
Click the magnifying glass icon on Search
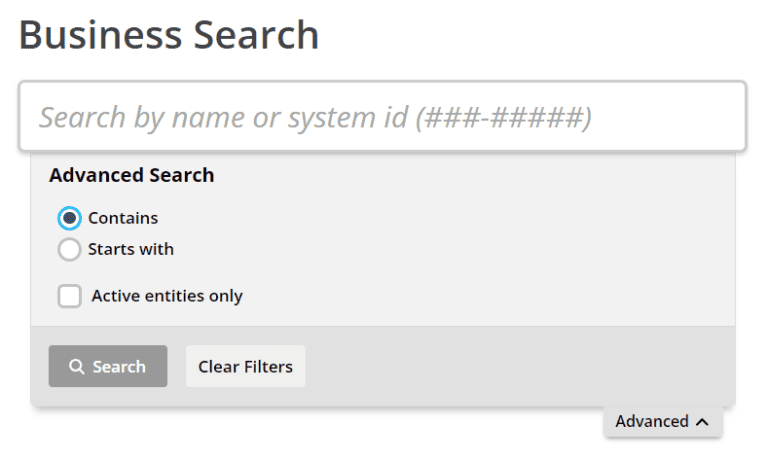tap(77, 367)
